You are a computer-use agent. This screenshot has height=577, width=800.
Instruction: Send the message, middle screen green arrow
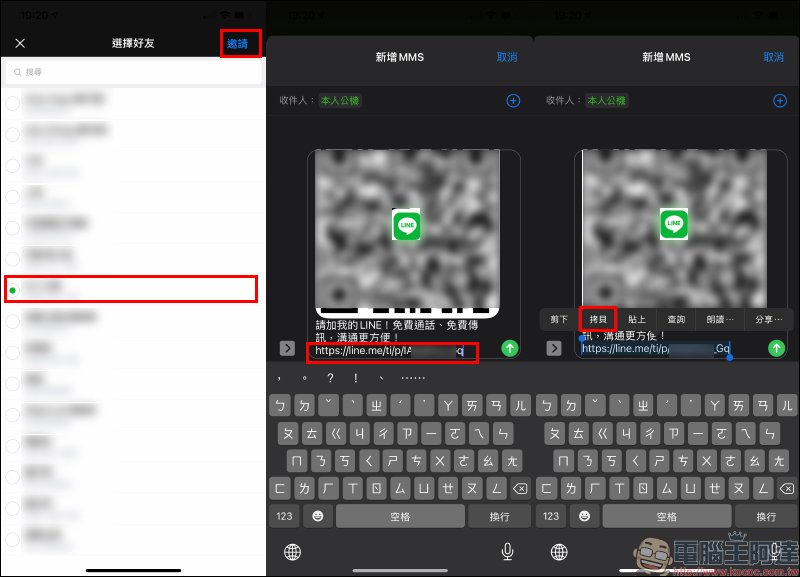(x=510, y=348)
